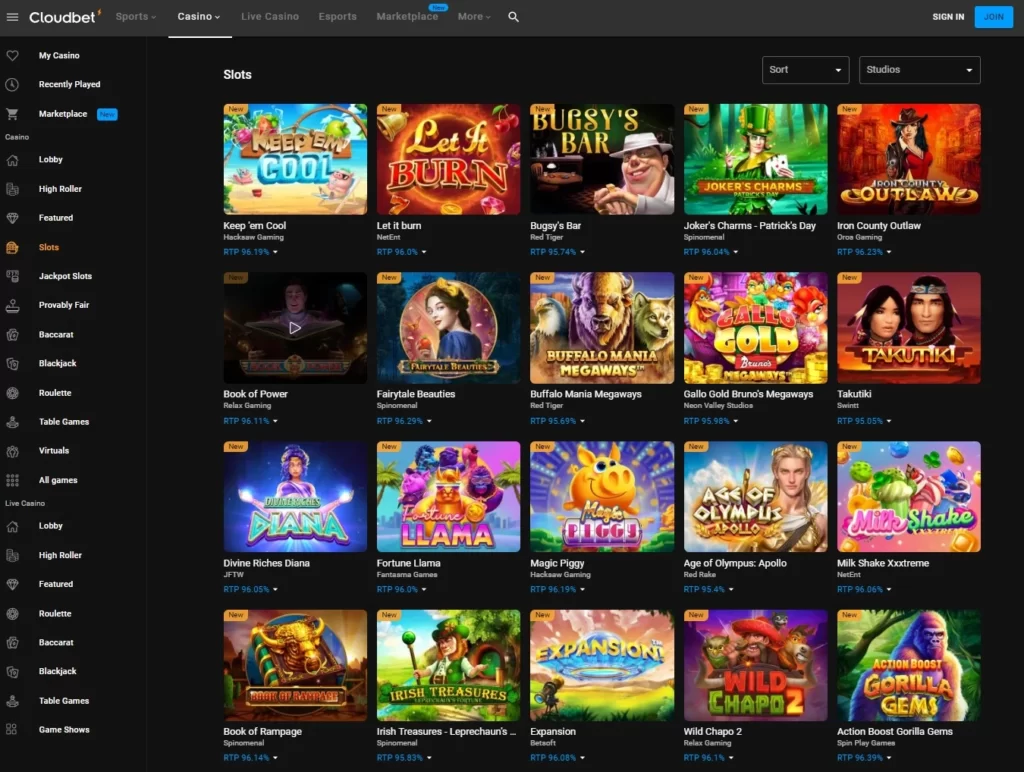The height and width of the screenshot is (772, 1024).
Task: Expand RTP 96.19% under Keep 'em Cool
Action: [251, 251]
